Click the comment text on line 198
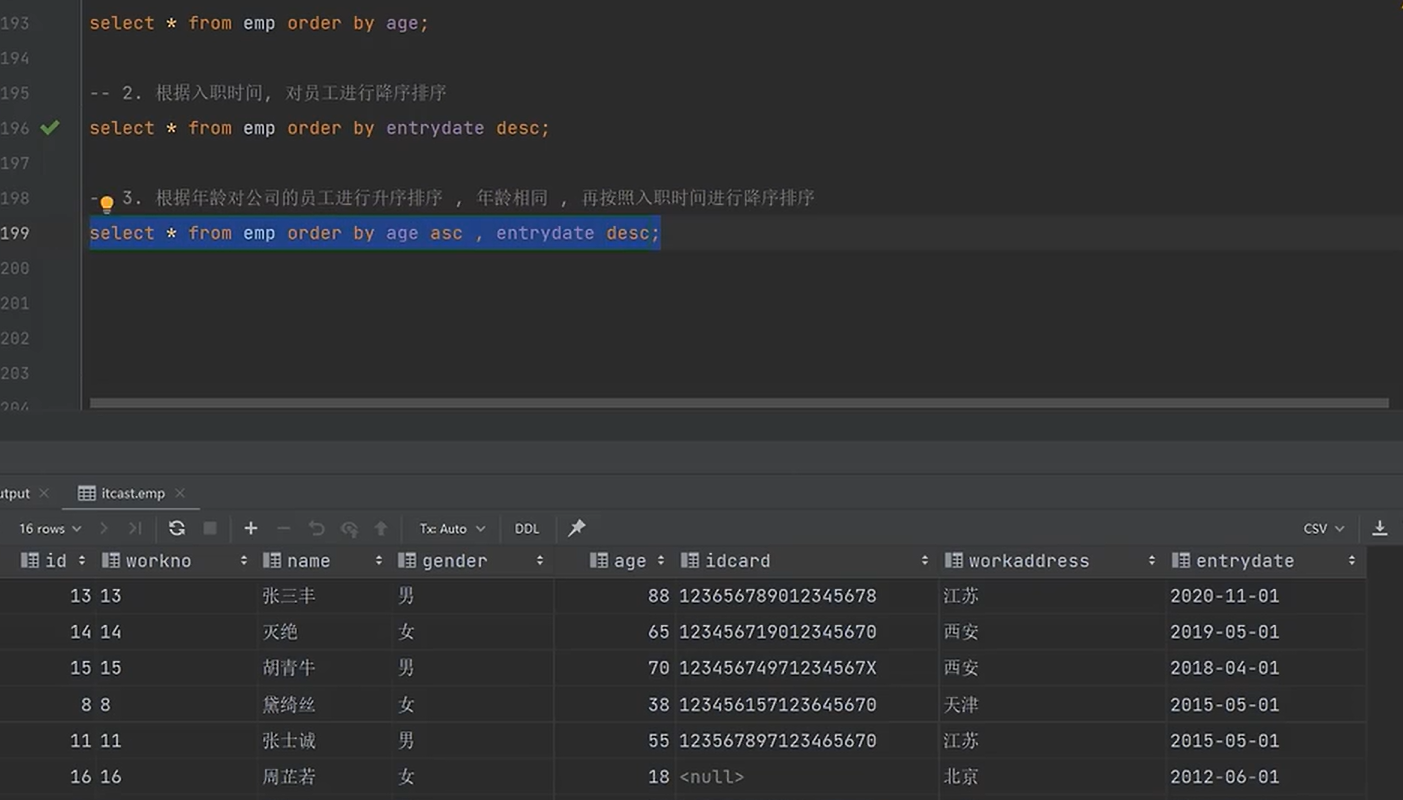This screenshot has height=800, width=1403. click(x=468, y=198)
